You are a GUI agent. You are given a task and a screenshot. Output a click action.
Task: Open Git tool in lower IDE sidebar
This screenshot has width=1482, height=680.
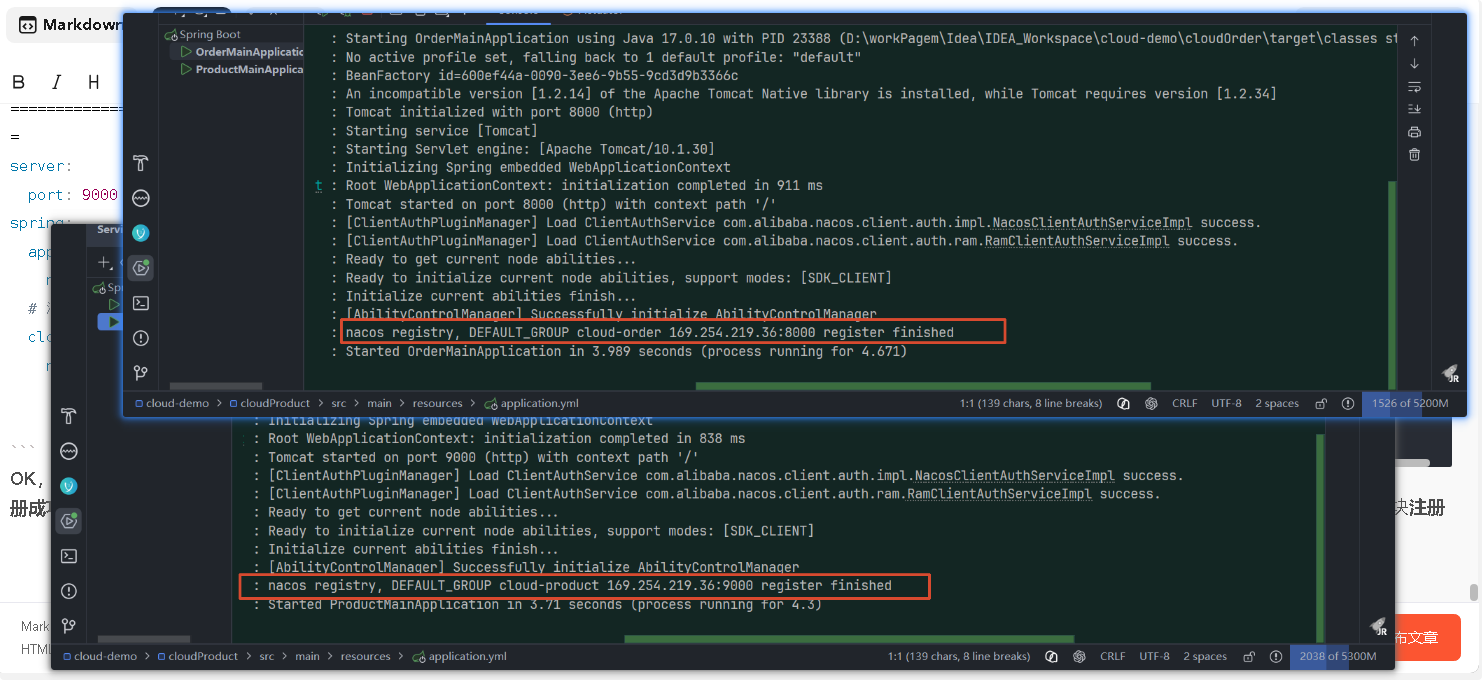pyautogui.click(x=68, y=626)
